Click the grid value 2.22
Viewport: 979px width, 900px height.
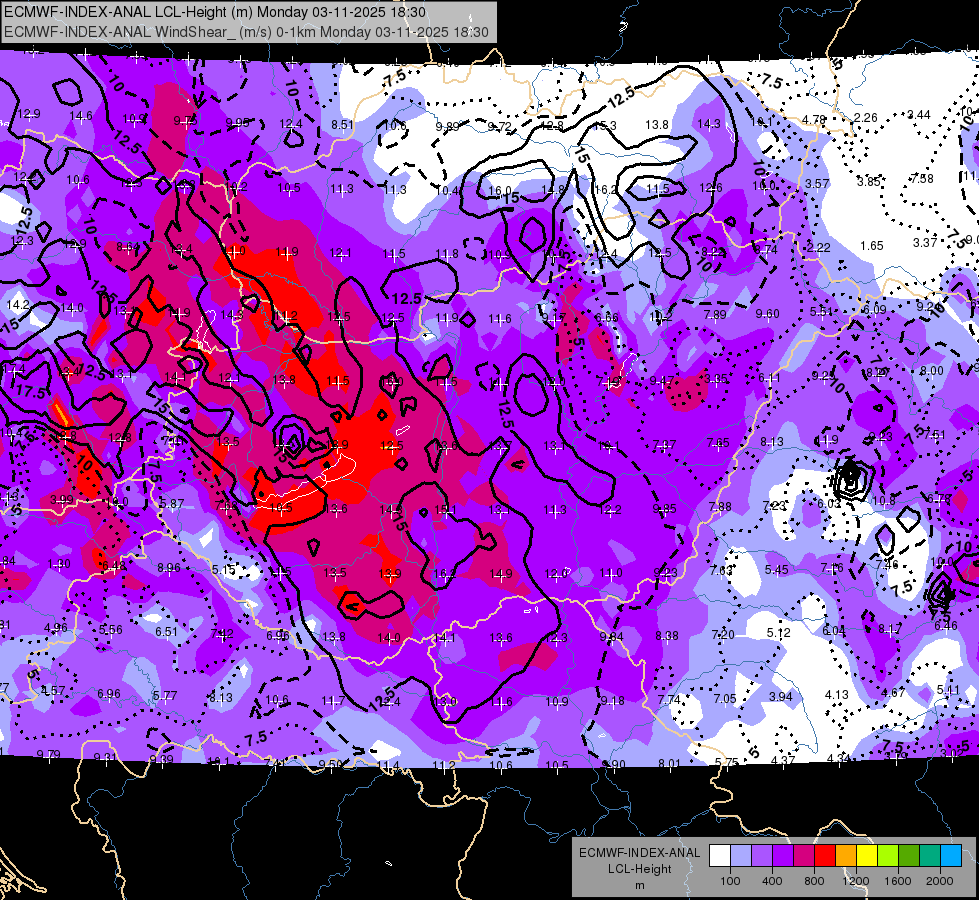pyautogui.click(x=818, y=247)
